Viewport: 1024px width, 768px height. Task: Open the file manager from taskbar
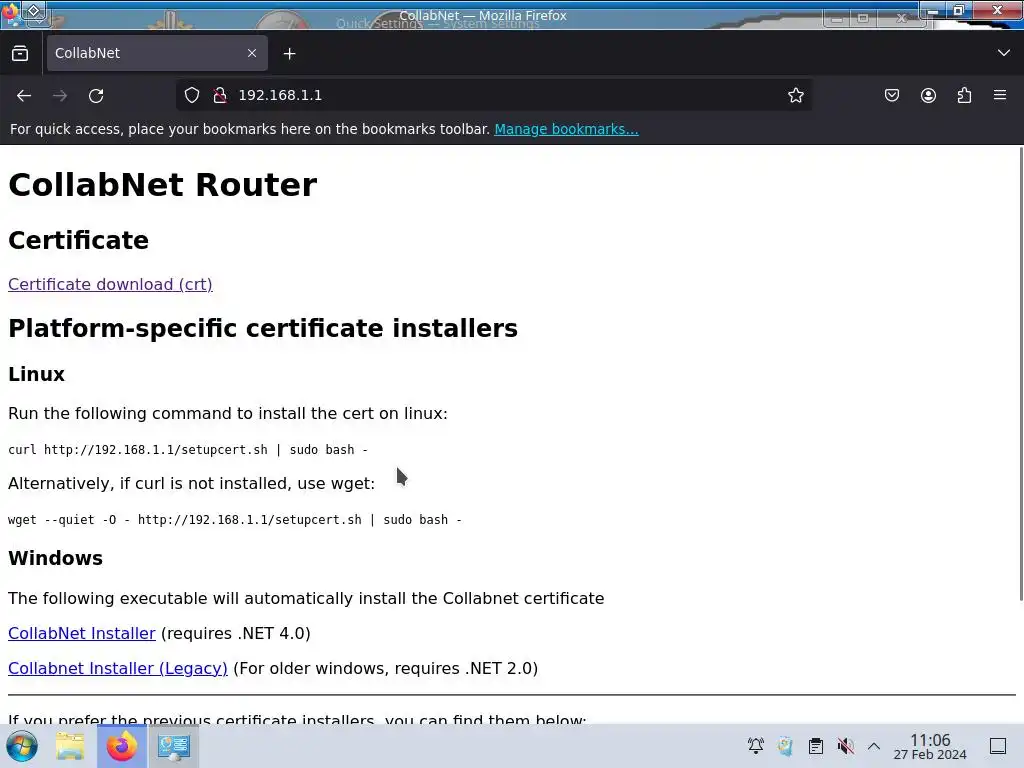(70, 746)
